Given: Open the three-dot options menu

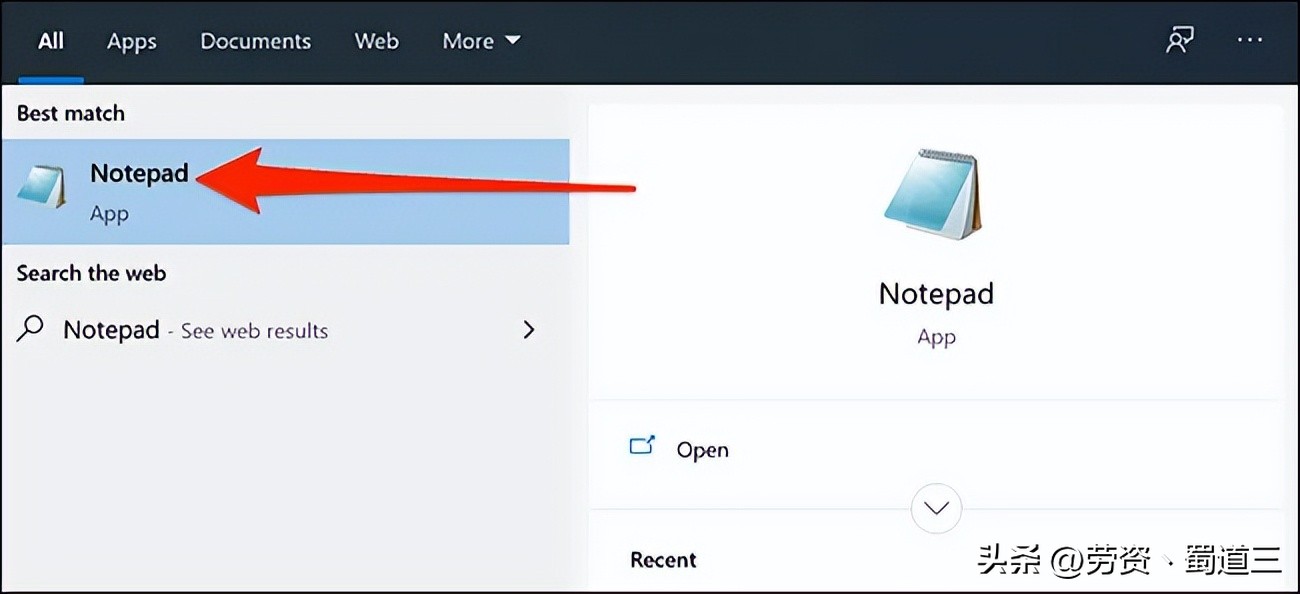Looking at the screenshot, I should (x=1250, y=40).
